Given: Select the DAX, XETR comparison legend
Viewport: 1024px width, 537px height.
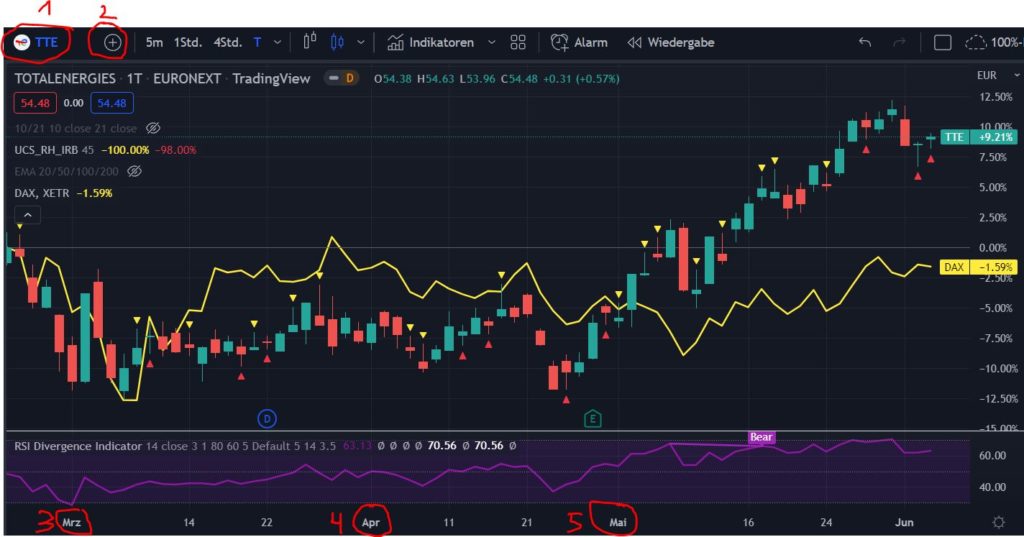Looking at the screenshot, I should click(42, 193).
